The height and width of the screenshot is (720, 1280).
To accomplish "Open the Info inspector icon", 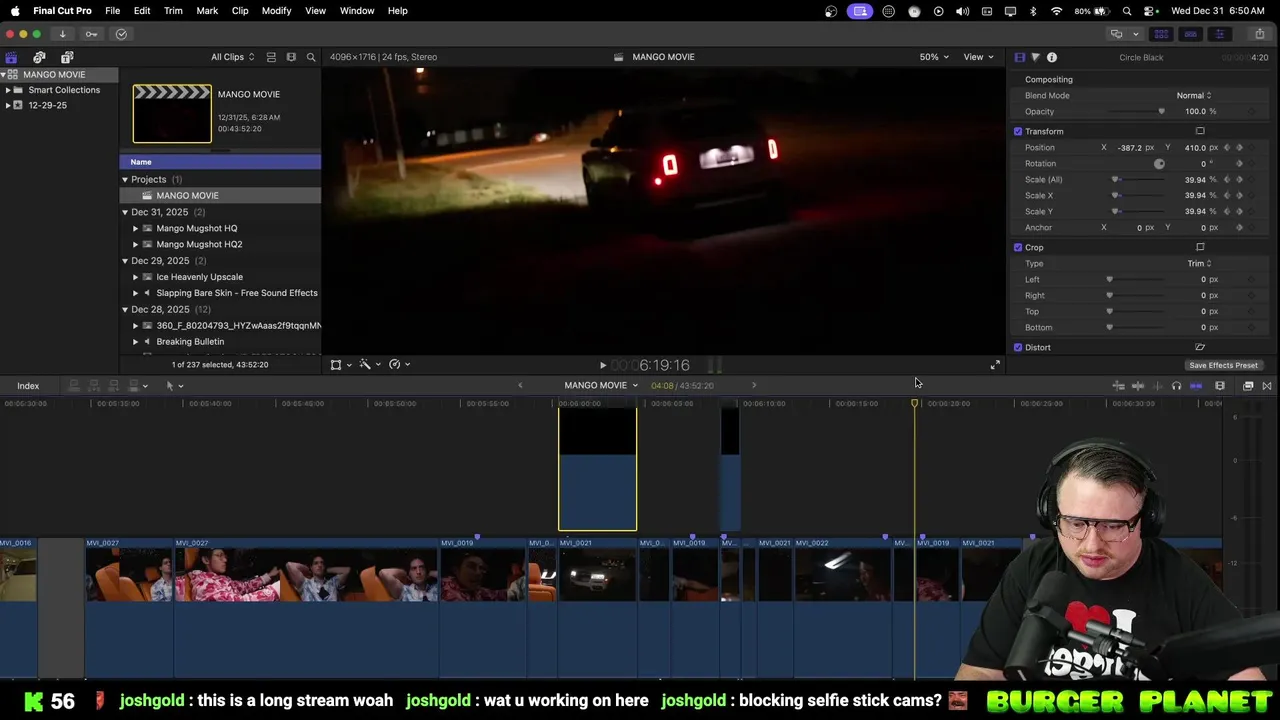I will 1051,57.
